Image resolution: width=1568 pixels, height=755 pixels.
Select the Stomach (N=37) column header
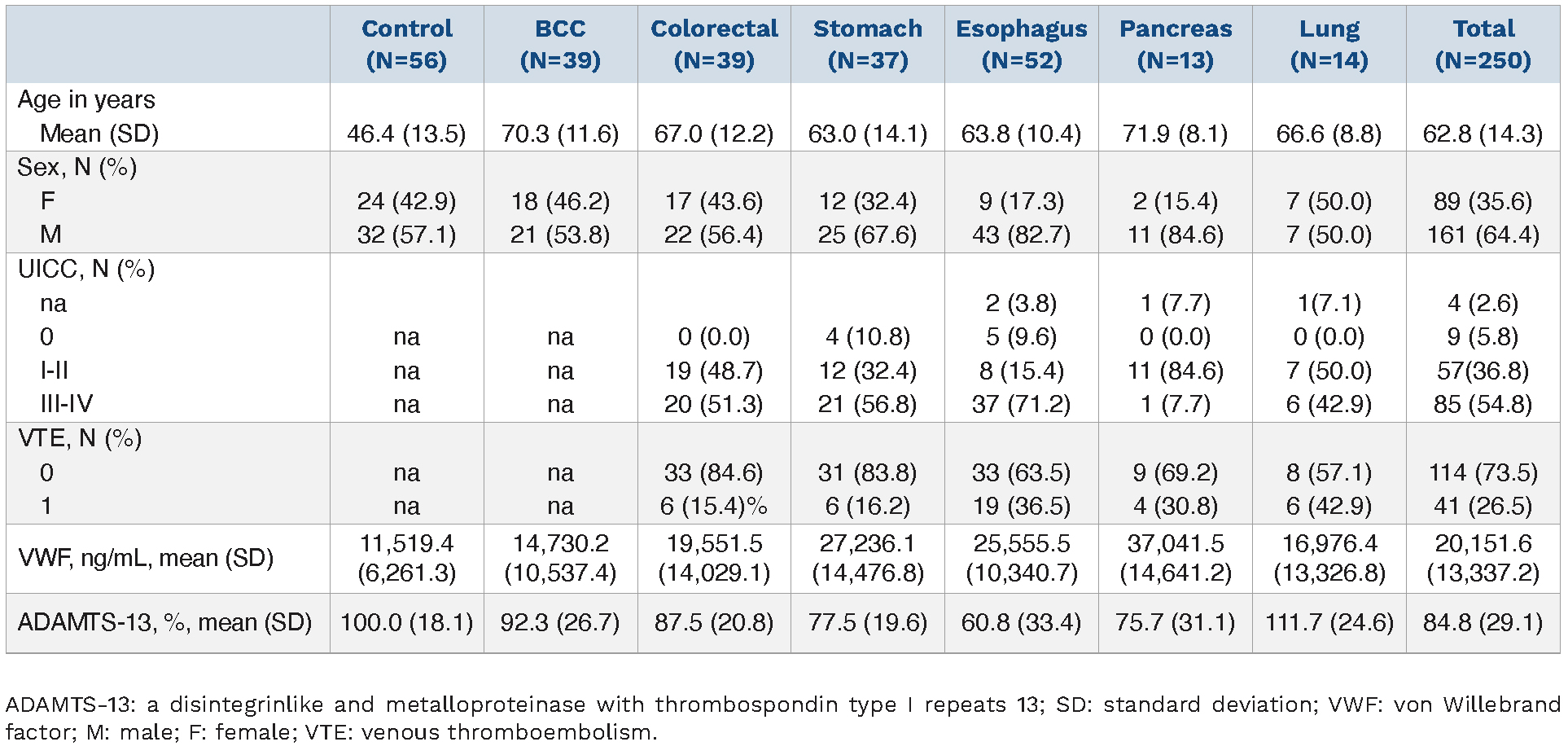[868, 44]
